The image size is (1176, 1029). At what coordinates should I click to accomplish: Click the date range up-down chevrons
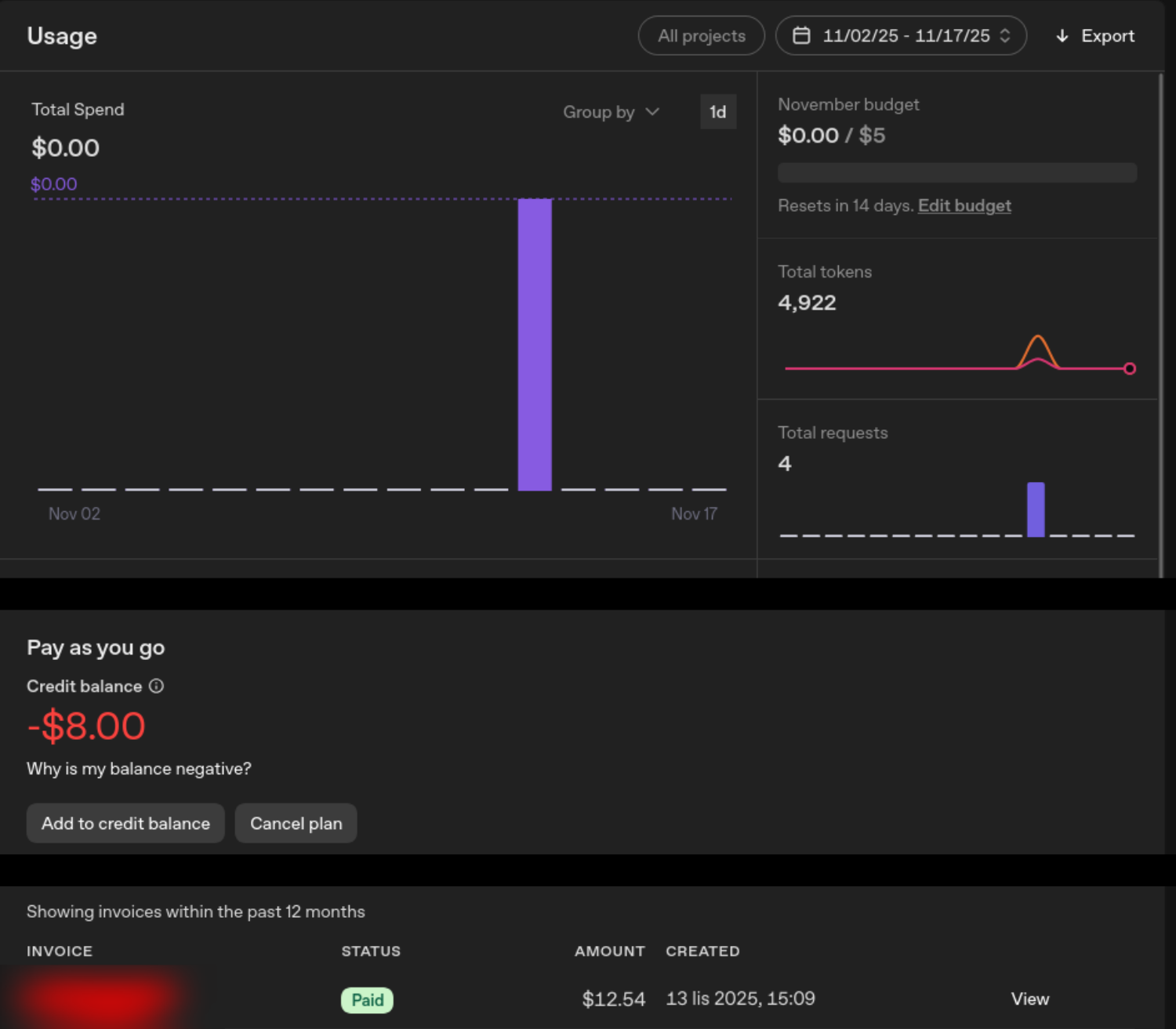1005,36
